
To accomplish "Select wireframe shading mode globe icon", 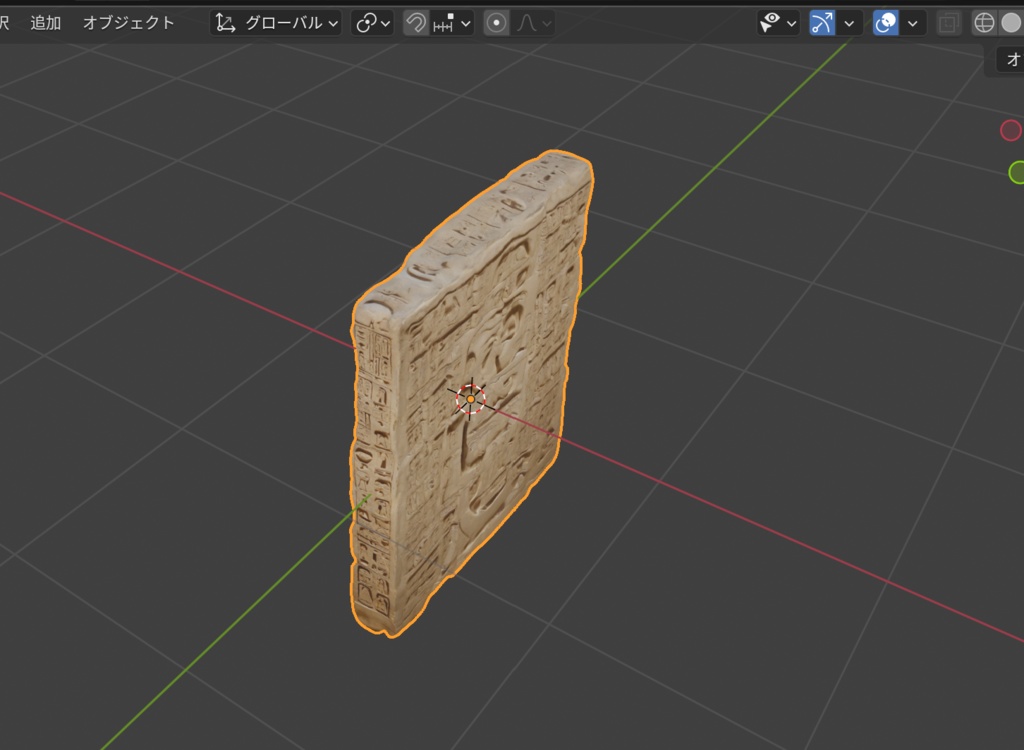I will (x=983, y=23).
